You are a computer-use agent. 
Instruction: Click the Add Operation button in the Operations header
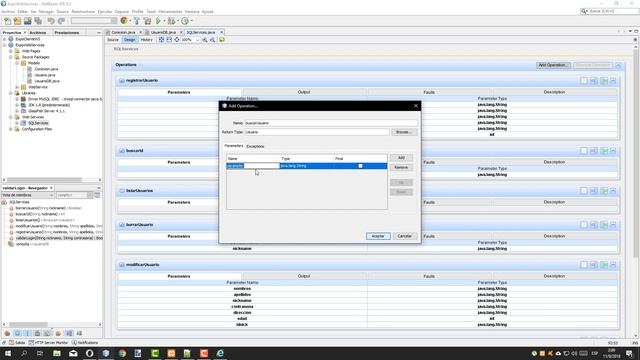point(553,65)
